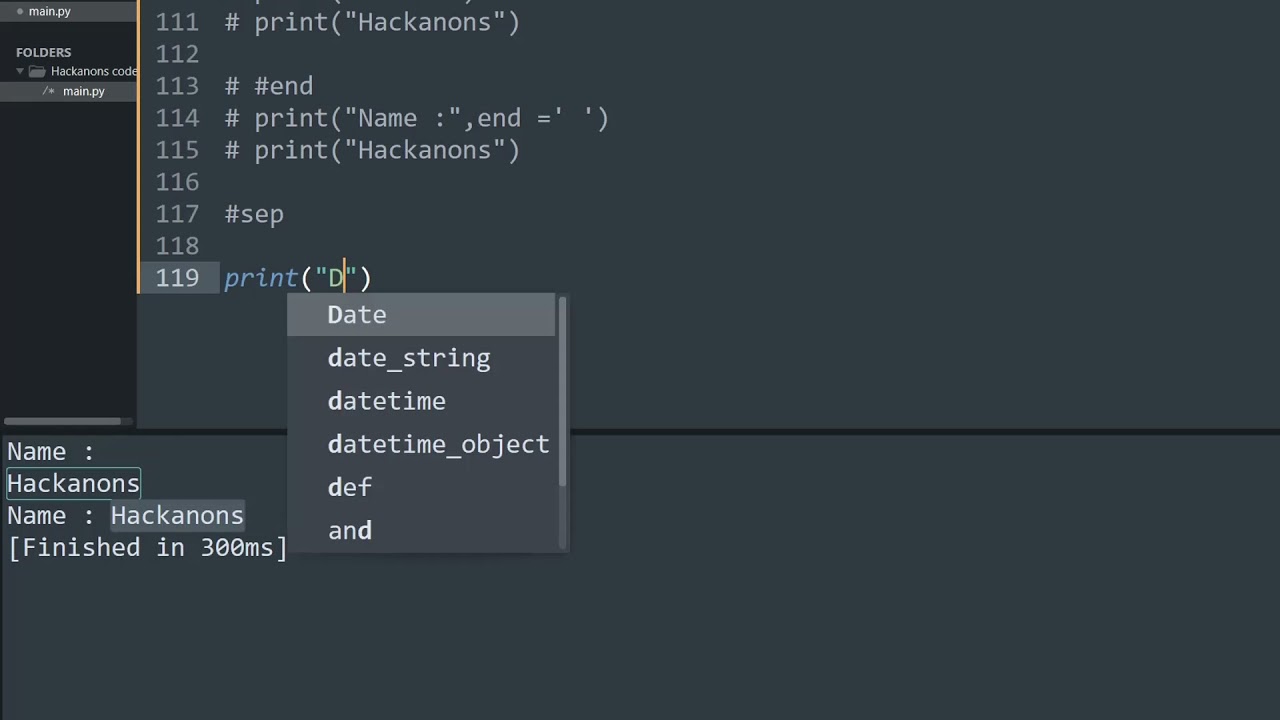Select main.py under Hackanons code folder

point(83,91)
